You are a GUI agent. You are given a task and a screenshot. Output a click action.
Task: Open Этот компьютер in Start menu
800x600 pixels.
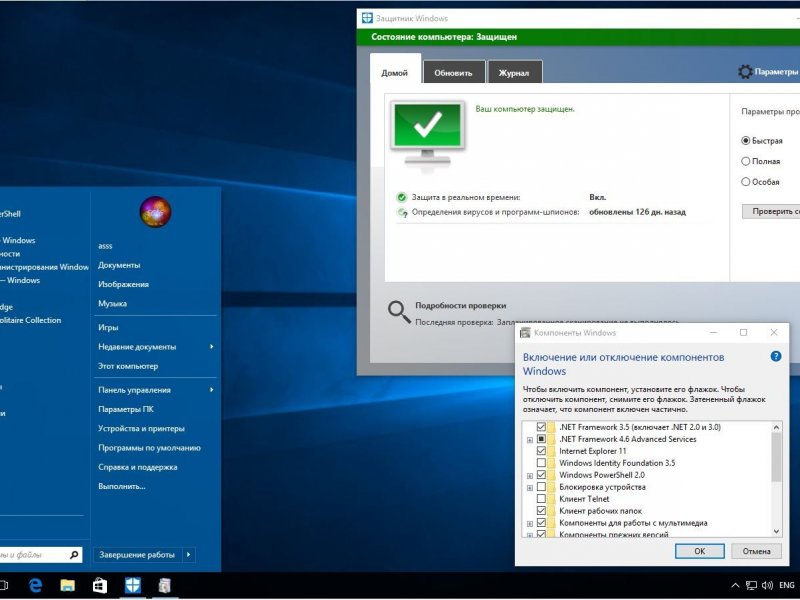128,366
